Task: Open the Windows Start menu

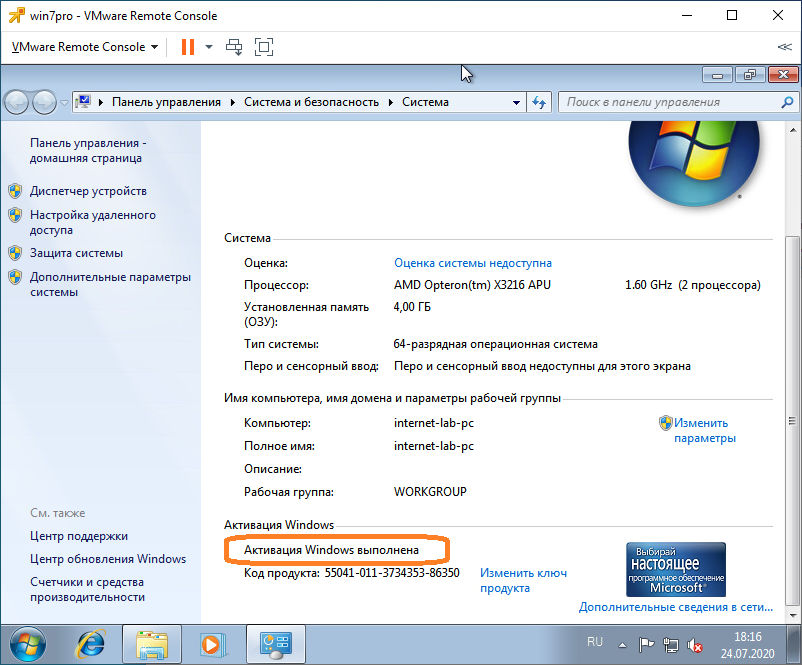Action: (28, 644)
